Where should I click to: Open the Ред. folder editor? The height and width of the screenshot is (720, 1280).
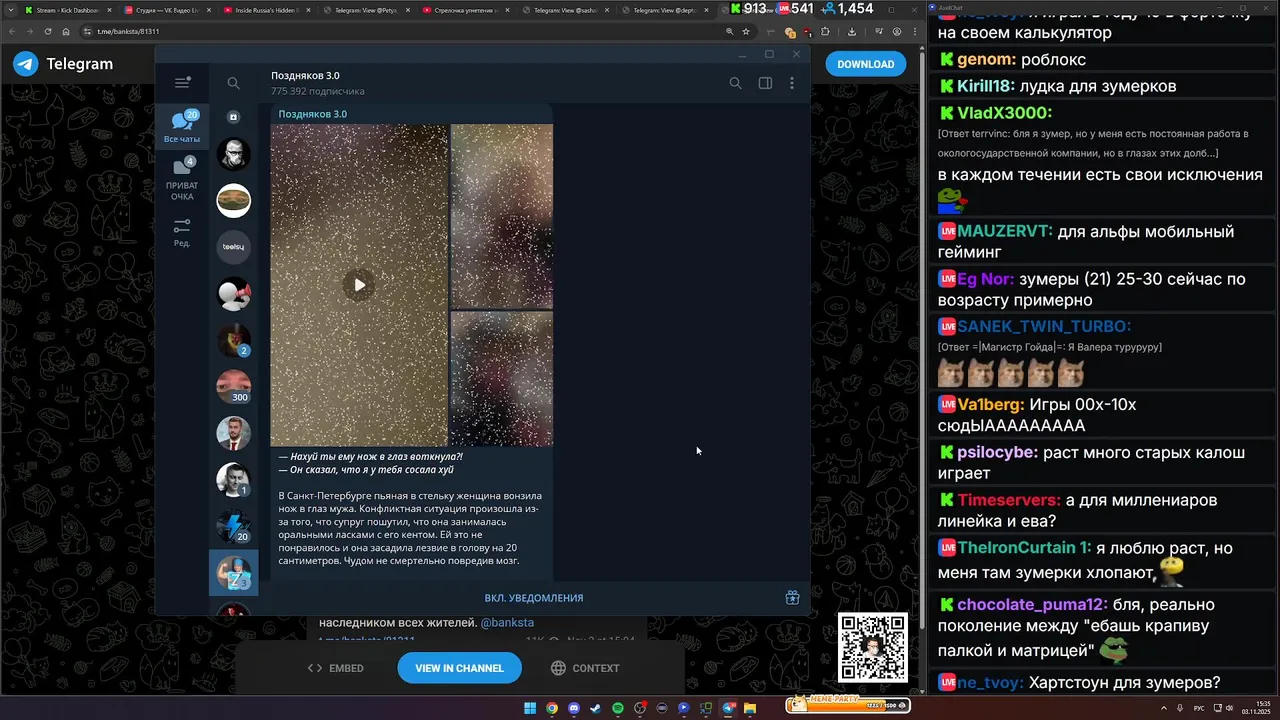[182, 233]
